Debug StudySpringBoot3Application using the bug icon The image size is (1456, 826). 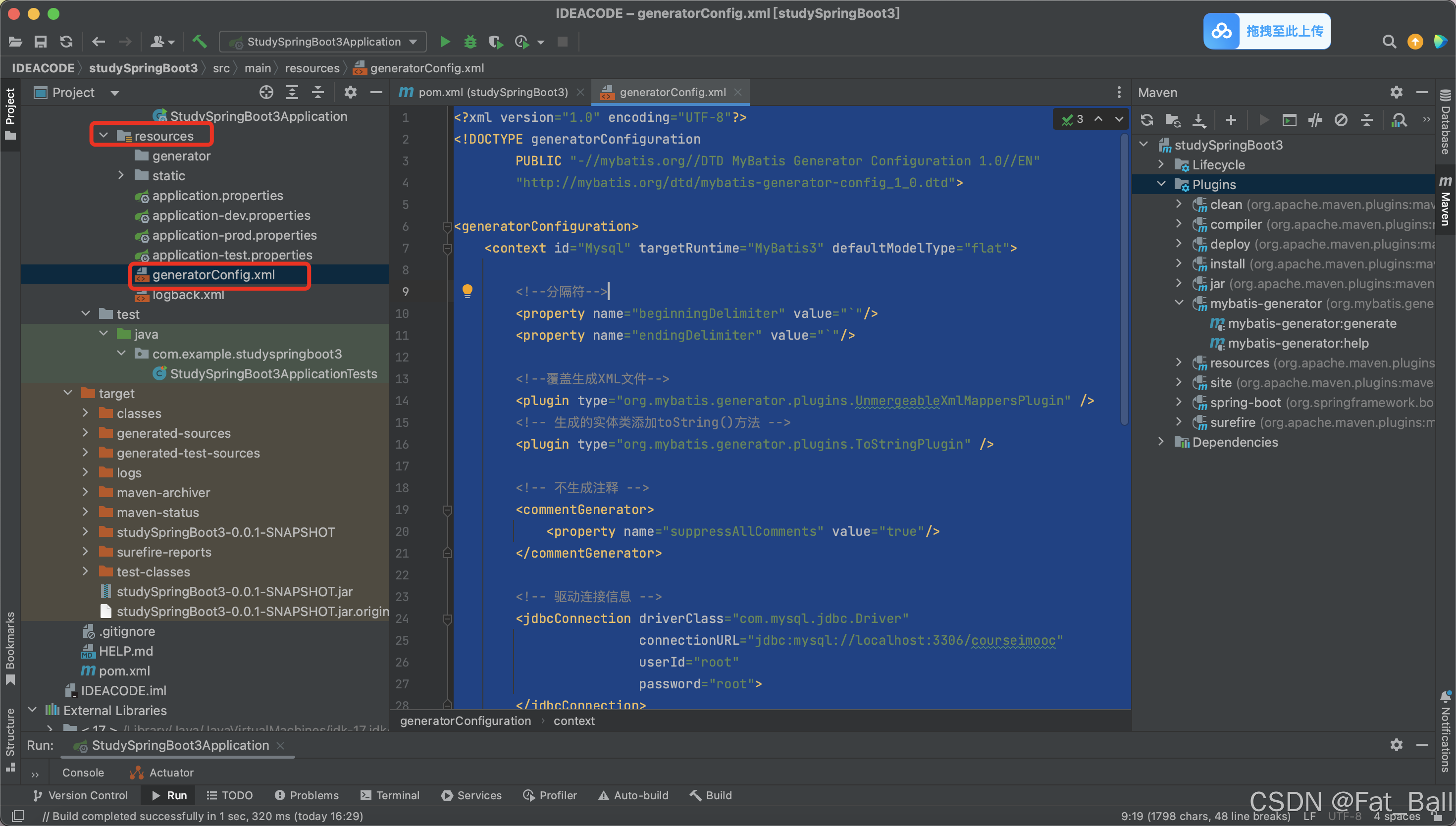[x=470, y=42]
